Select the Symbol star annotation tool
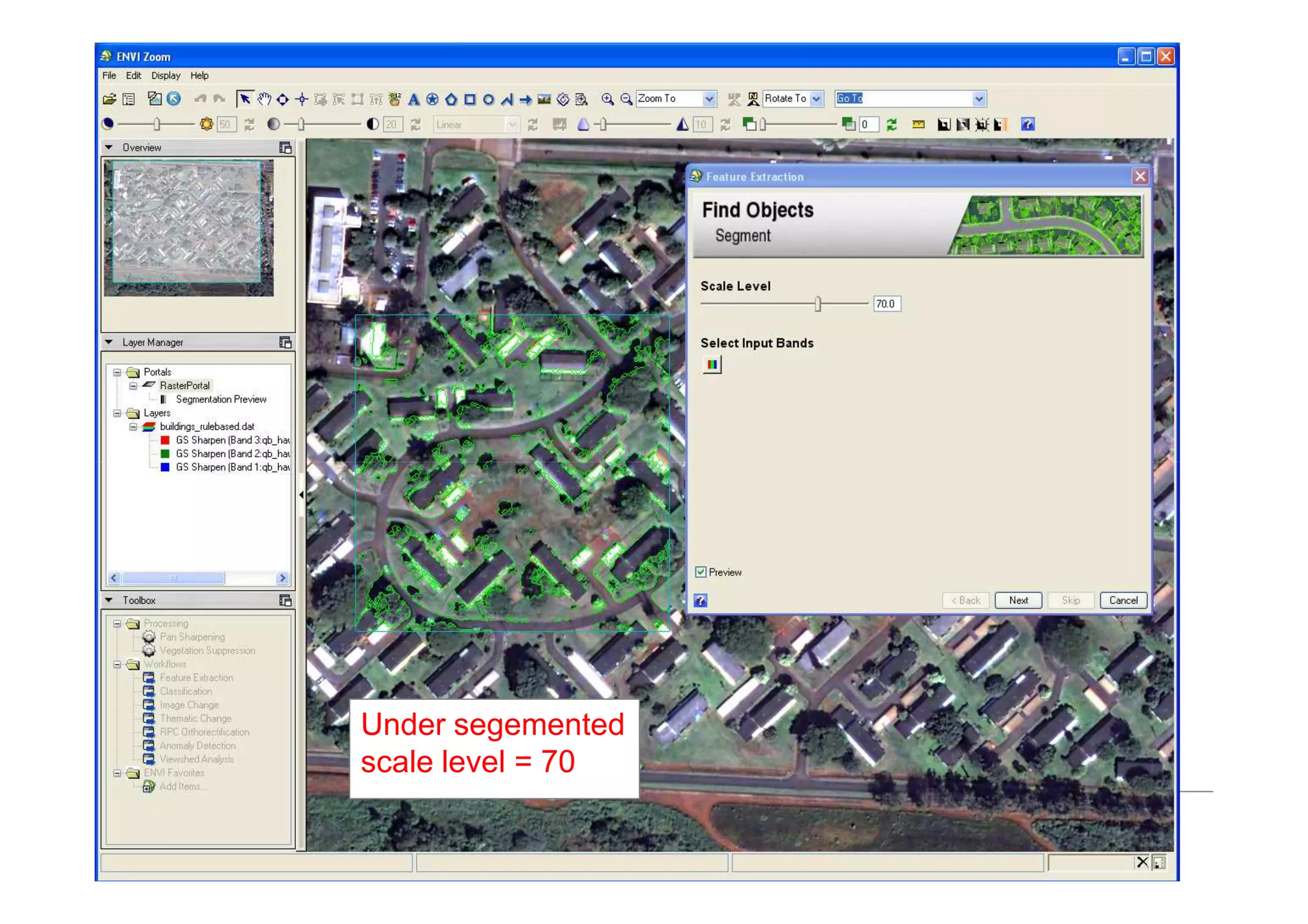 pyautogui.click(x=432, y=99)
